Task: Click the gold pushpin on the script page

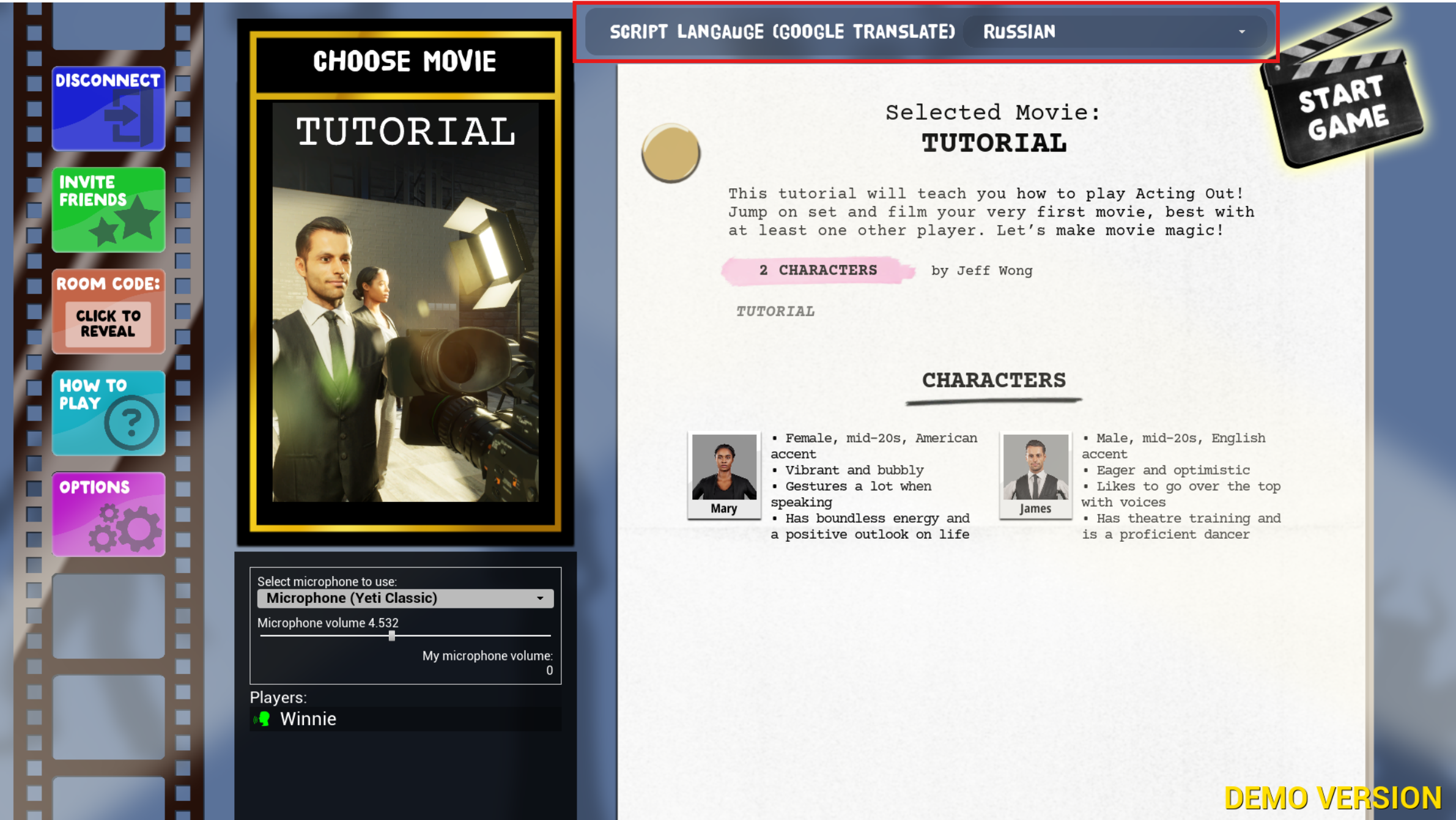Action: [x=671, y=153]
